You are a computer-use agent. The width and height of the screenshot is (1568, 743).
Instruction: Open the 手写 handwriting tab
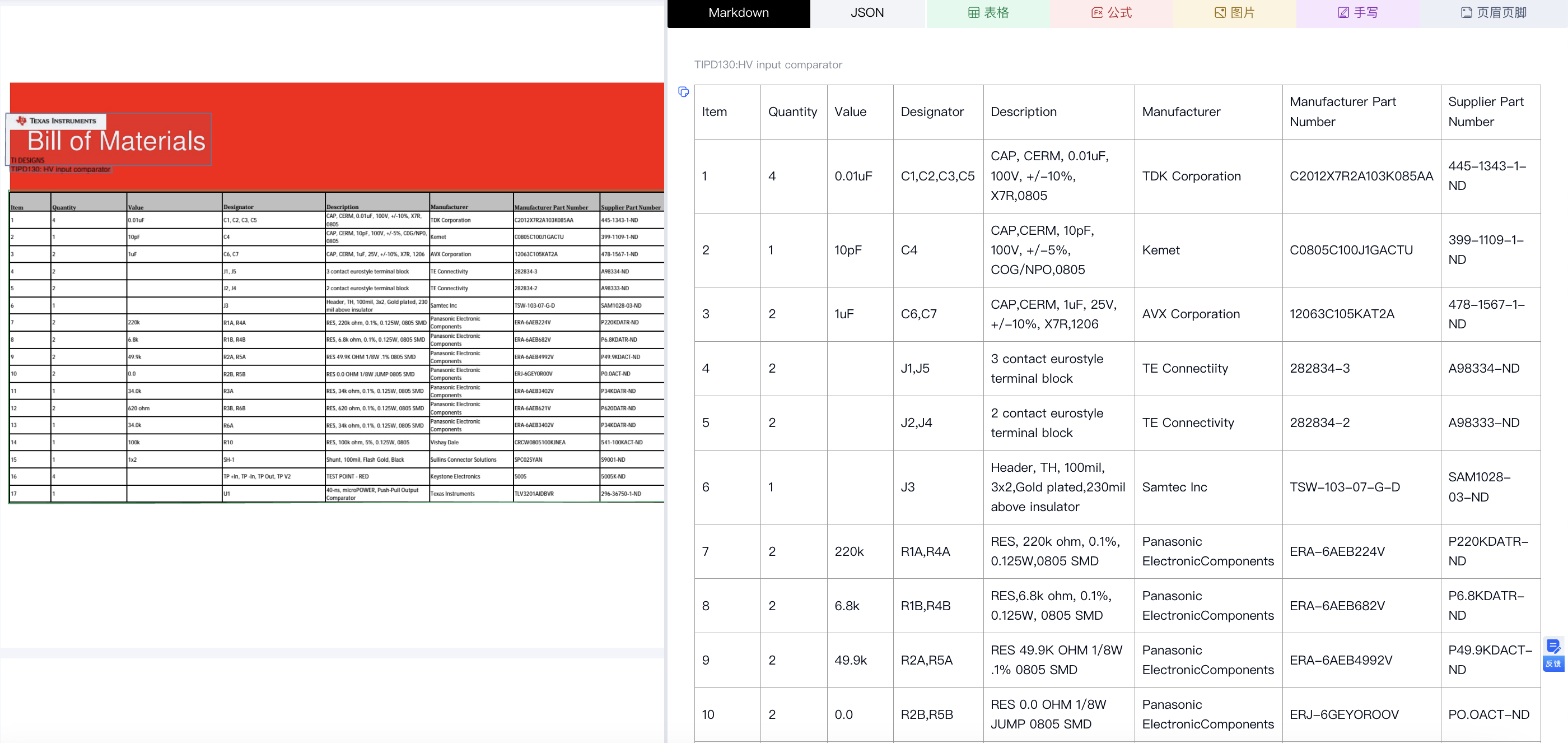(x=1357, y=13)
